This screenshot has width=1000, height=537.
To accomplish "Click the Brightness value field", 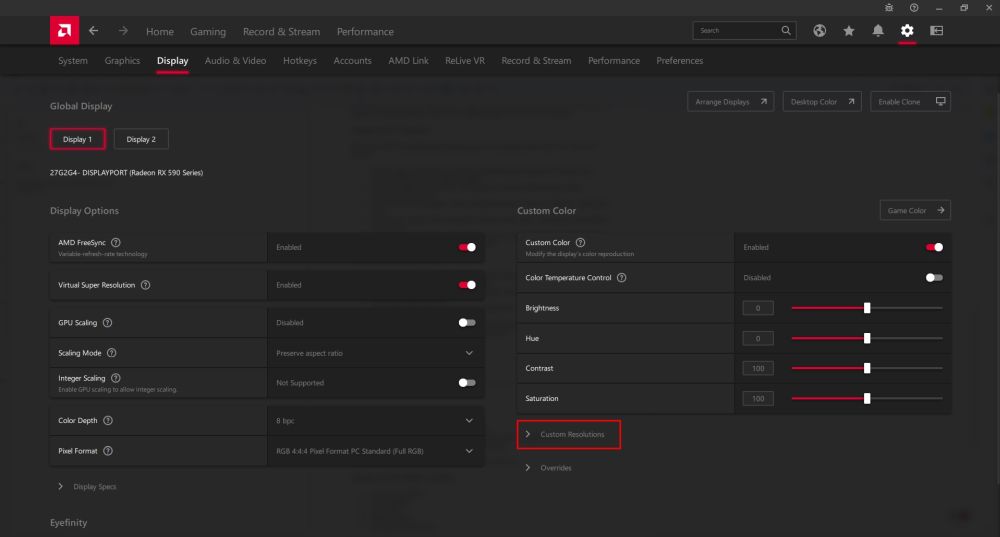I will [758, 308].
